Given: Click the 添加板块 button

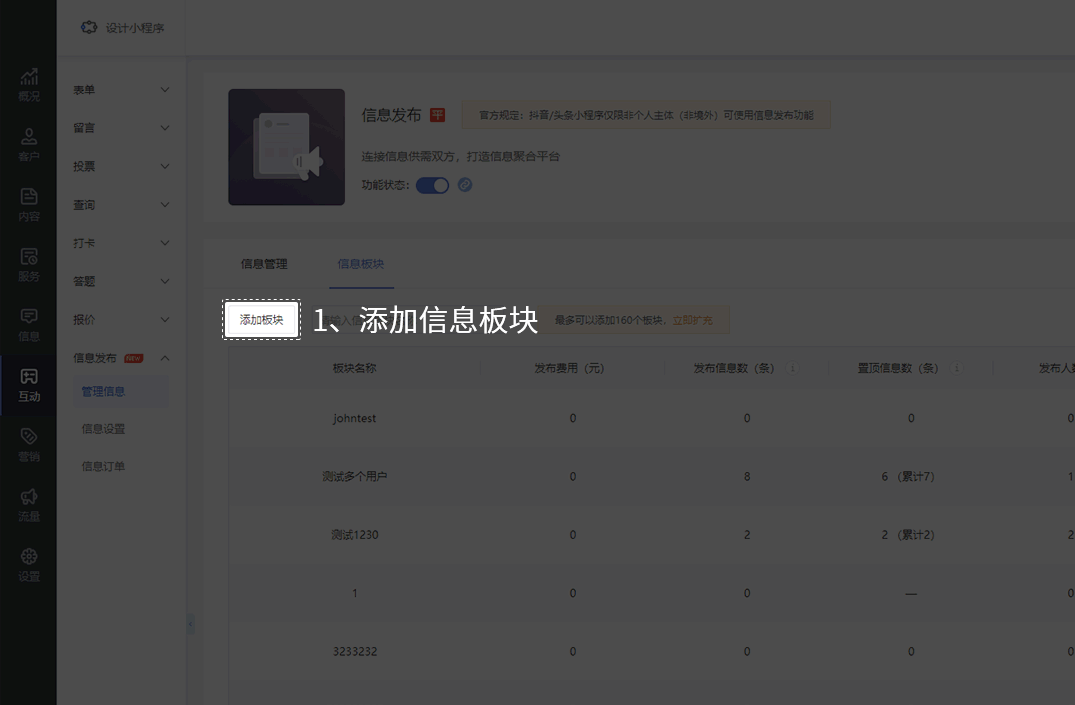Looking at the screenshot, I should [x=261, y=318].
